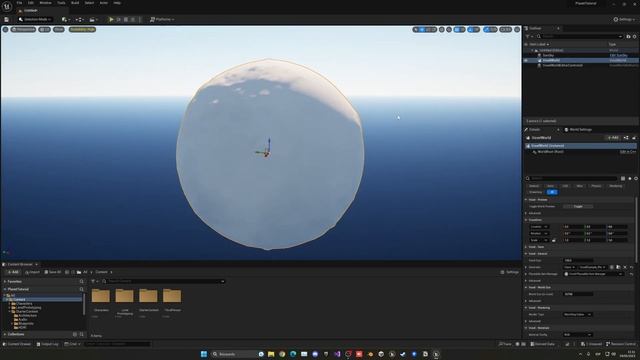Screen dimensions: 640x360
Task: Click the Unreal Engine logo icon
Action: click(7, 6)
